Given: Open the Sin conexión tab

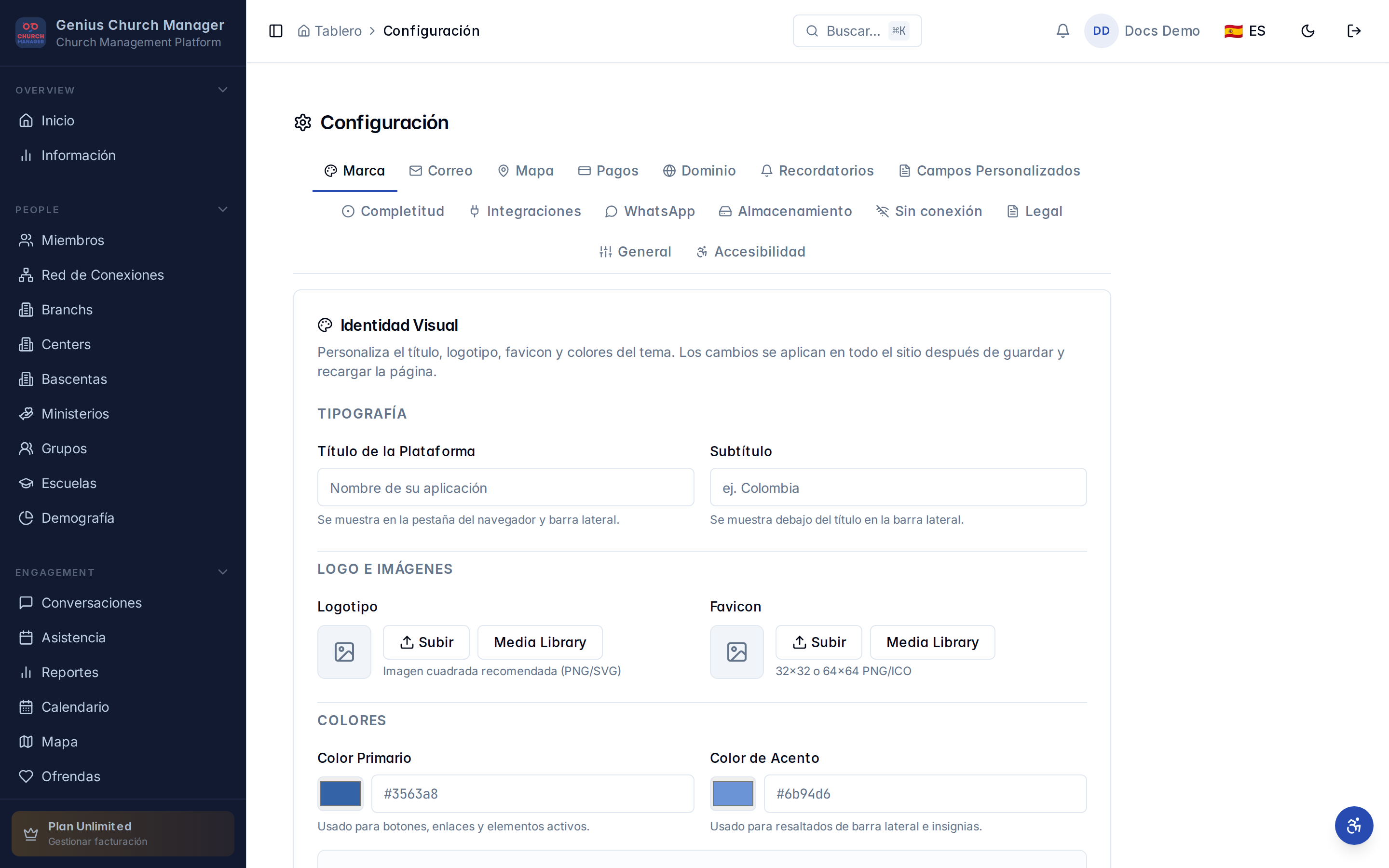Looking at the screenshot, I should [x=929, y=211].
